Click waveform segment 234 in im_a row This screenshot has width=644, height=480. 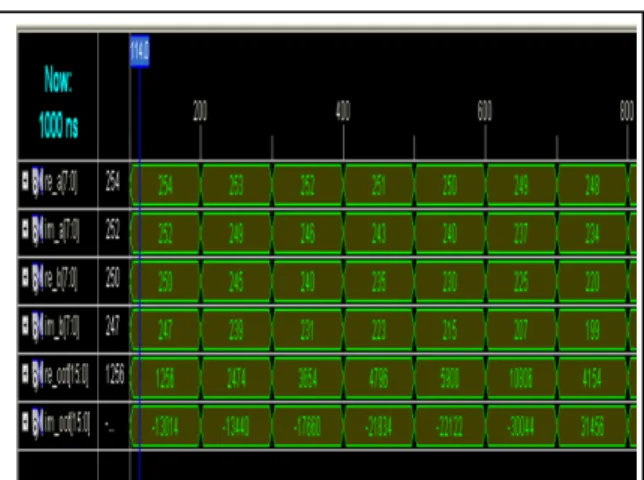click(x=592, y=233)
